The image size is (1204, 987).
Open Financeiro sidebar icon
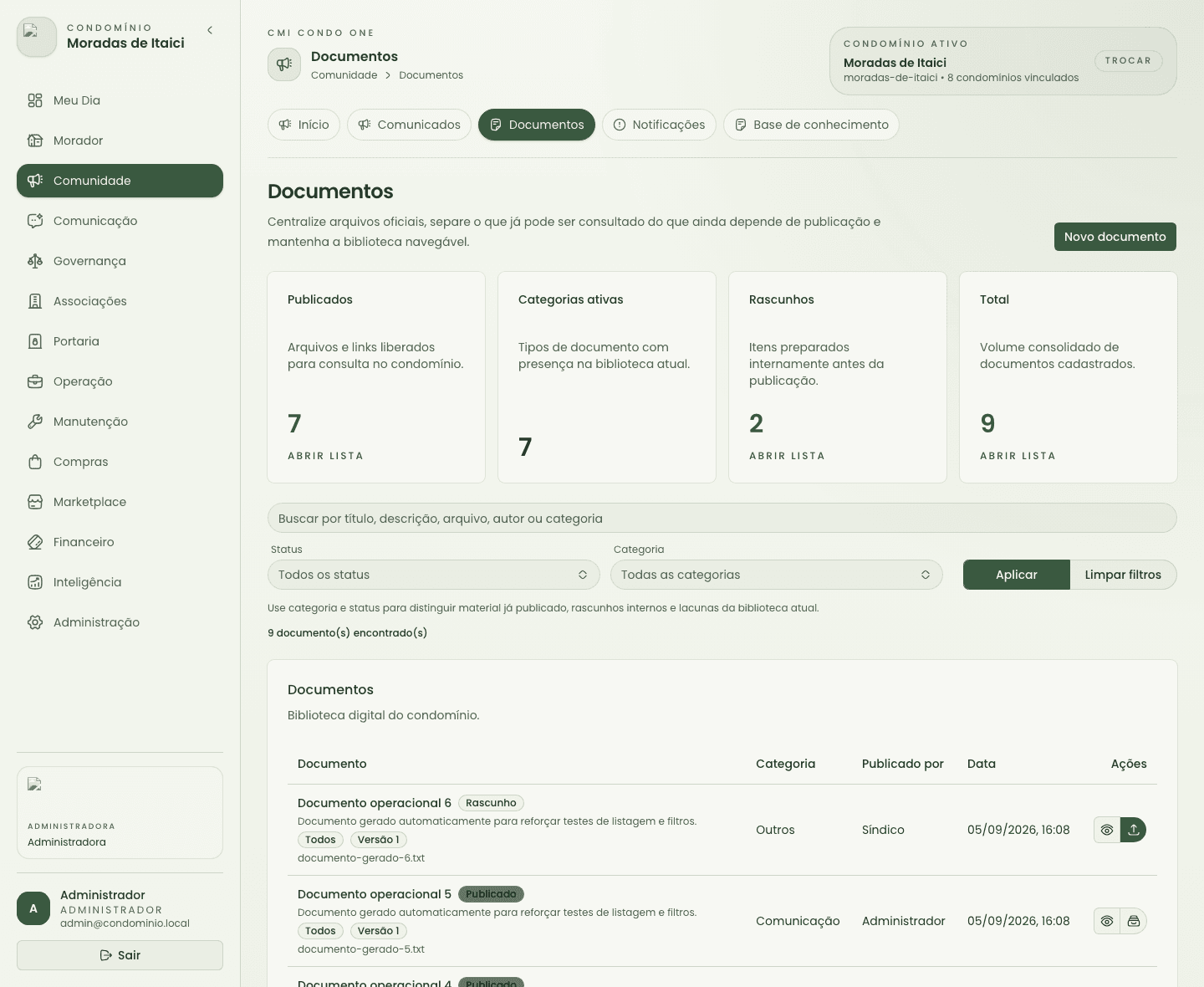click(35, 542)
